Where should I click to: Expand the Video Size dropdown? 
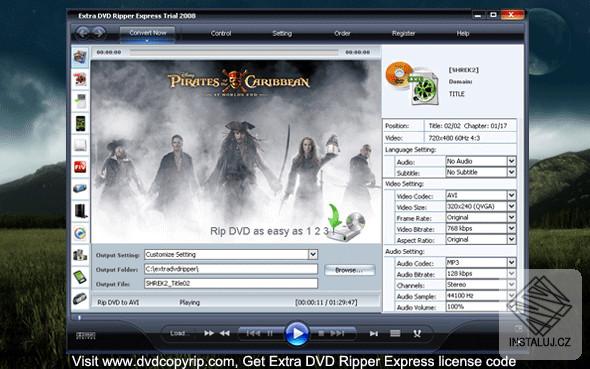click(x=511, y=206)
